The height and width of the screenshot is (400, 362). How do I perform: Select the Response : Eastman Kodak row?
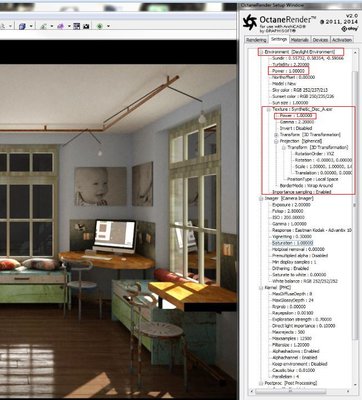pyautogui.click(x=312, y=230)
